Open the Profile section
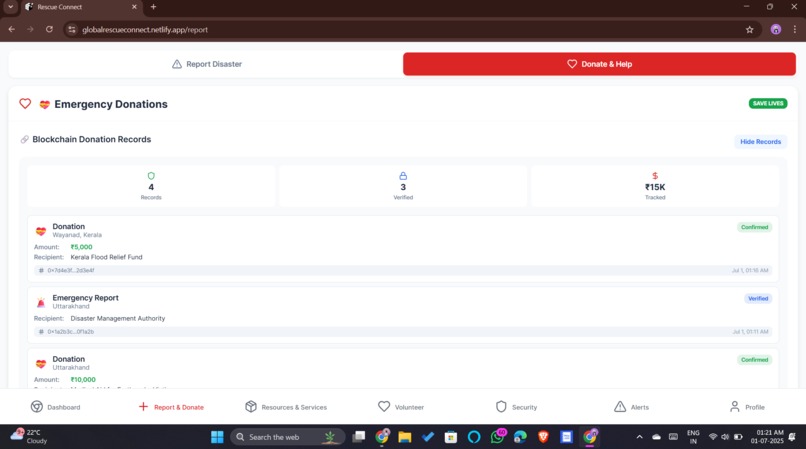This screenshot has height=449, width=806. [747, 407]
